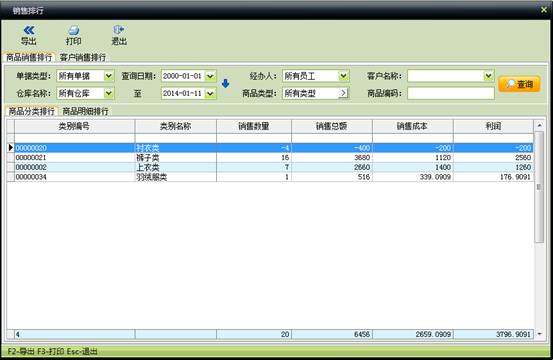The width and height of the screenshot is (553, 360).
Task: Expand the 仓库名称 dropdown
Action: [109, 93]
